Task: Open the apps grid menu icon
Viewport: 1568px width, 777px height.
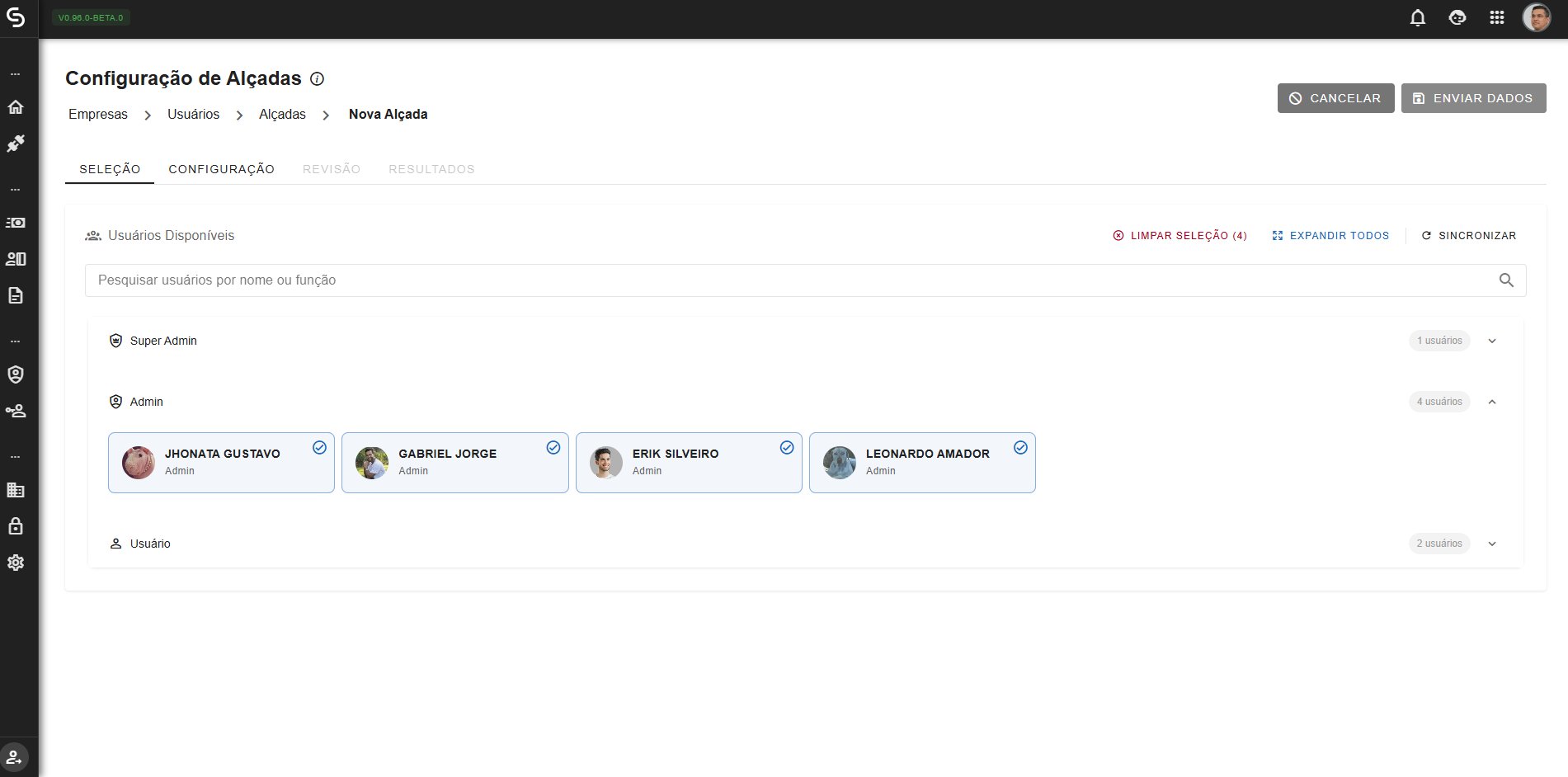Action: [1497, 17]
